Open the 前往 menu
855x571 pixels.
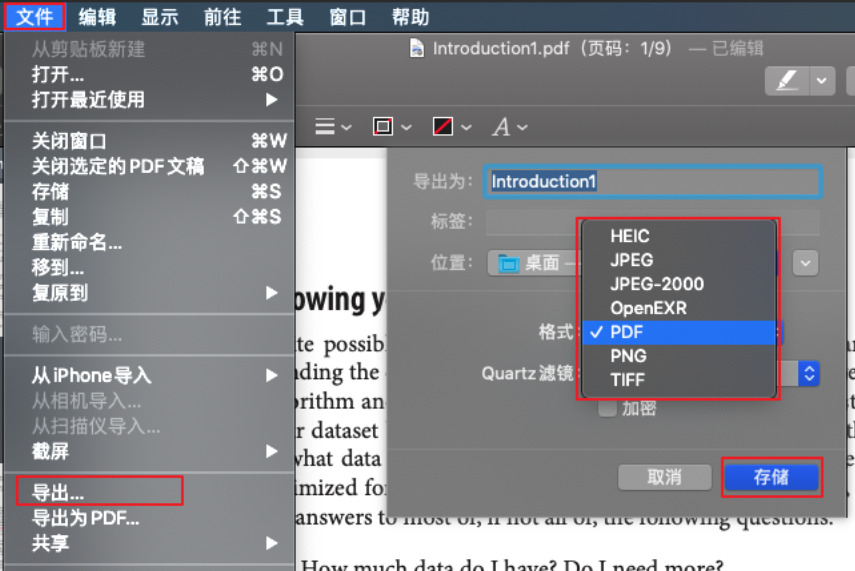point(222,17)
